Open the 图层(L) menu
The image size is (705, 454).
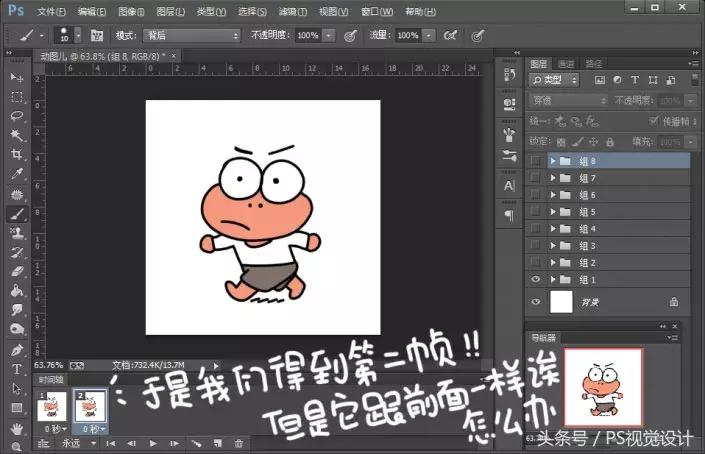[x=170, y=12]
